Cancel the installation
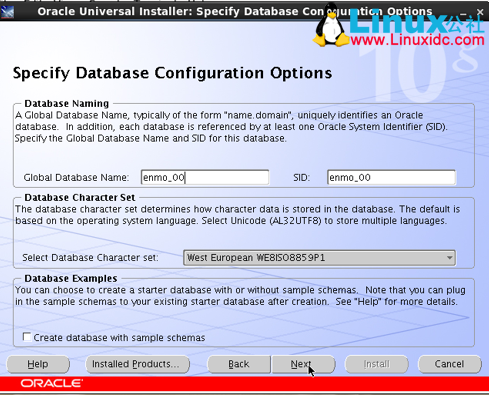Image resolution: width=489 pixels, height=395 pixels. 450,364
